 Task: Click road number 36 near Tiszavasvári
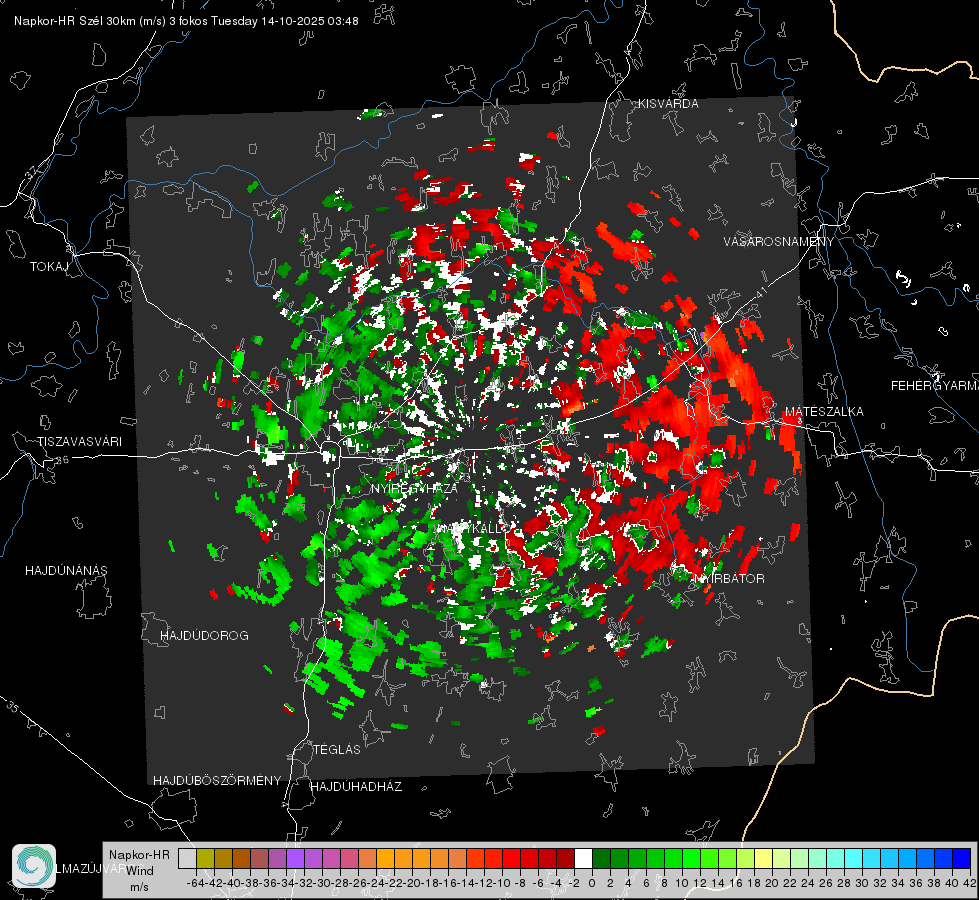[62, 460]
